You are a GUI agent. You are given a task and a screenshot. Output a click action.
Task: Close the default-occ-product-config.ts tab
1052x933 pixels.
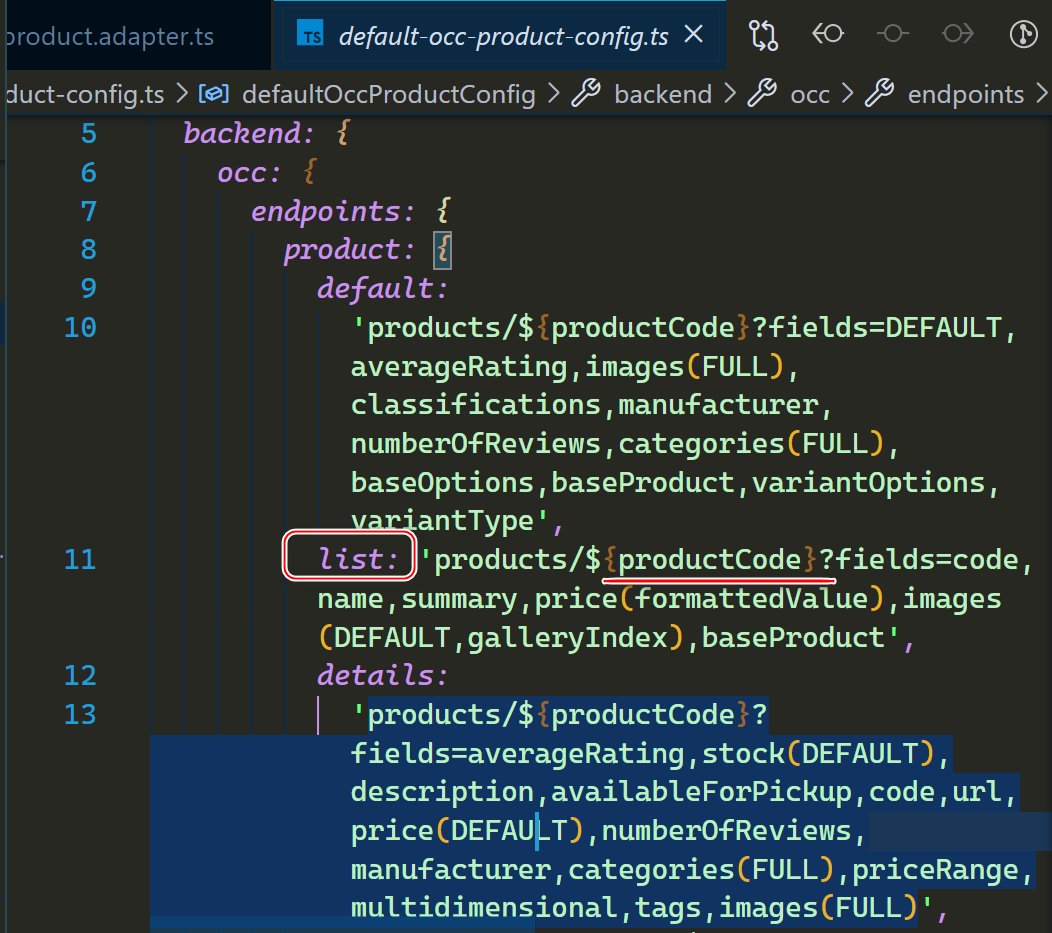tap(693, 33)
